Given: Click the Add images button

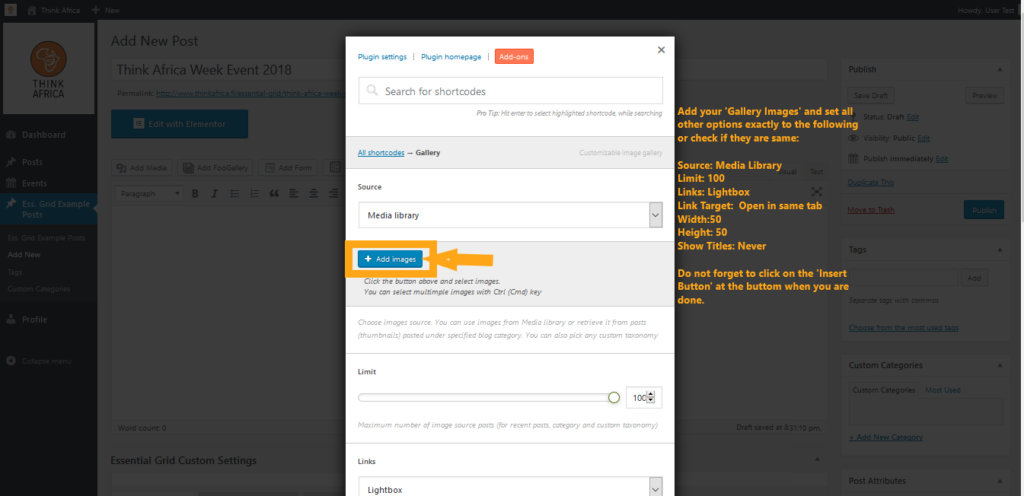Looking at the screenshot, I should [390, 259].
